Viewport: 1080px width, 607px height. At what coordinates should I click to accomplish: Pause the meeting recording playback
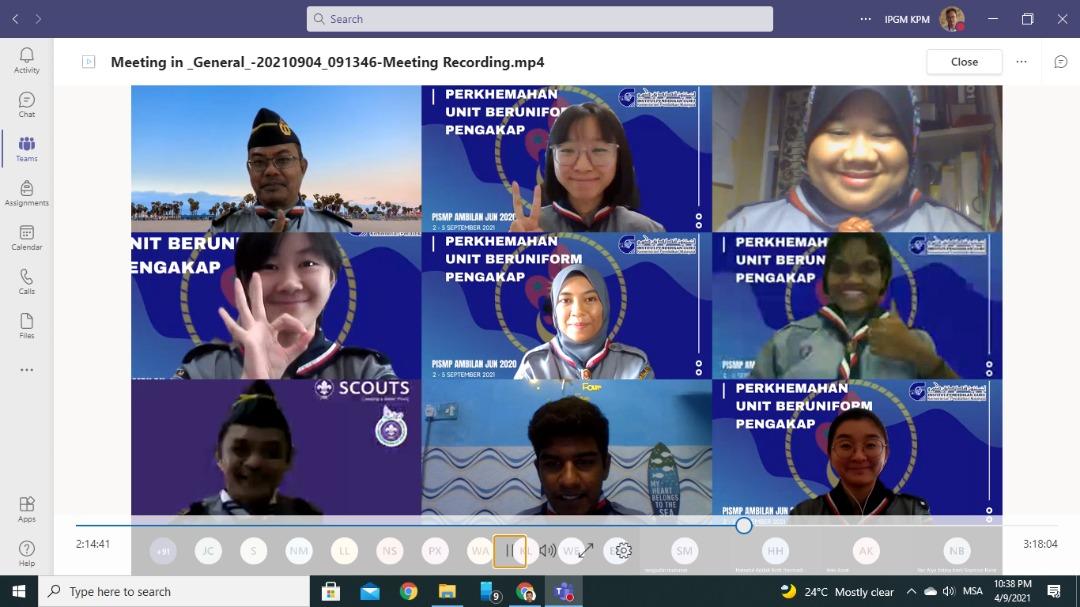(509, 550)
